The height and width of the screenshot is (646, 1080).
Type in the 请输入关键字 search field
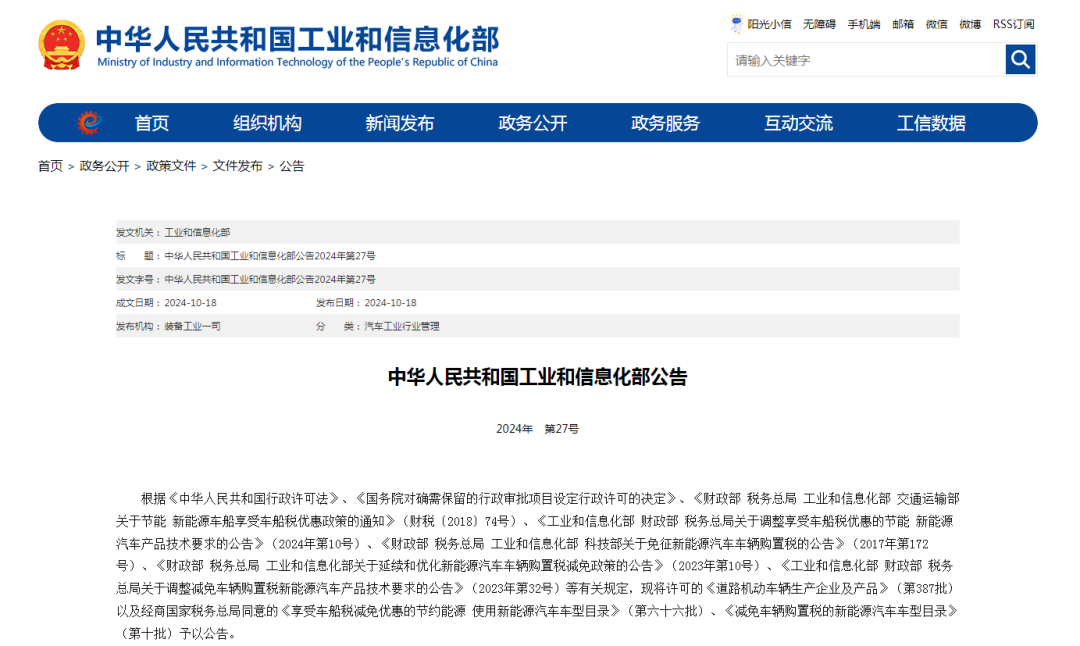[x=865, y=60]
